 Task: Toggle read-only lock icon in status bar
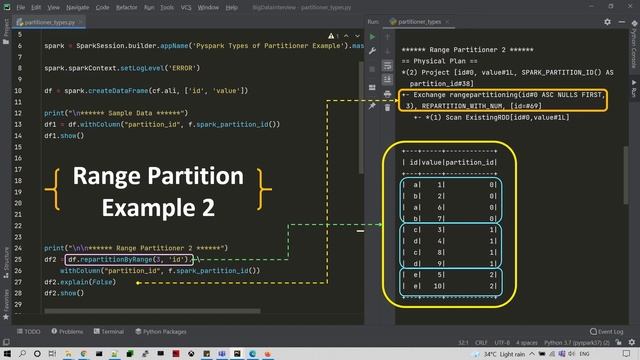tap(619, 343)
